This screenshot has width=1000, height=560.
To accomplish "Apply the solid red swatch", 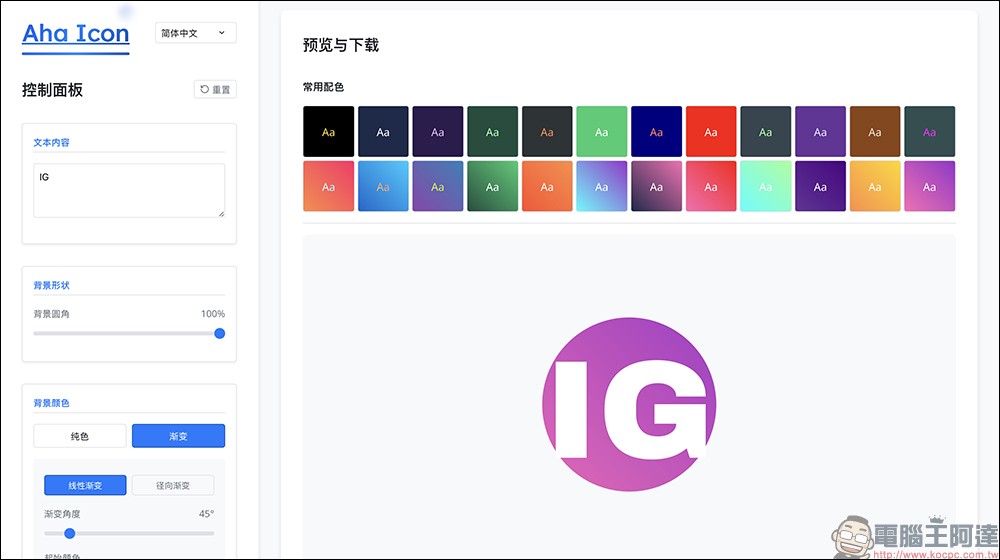I will (711, 131).
